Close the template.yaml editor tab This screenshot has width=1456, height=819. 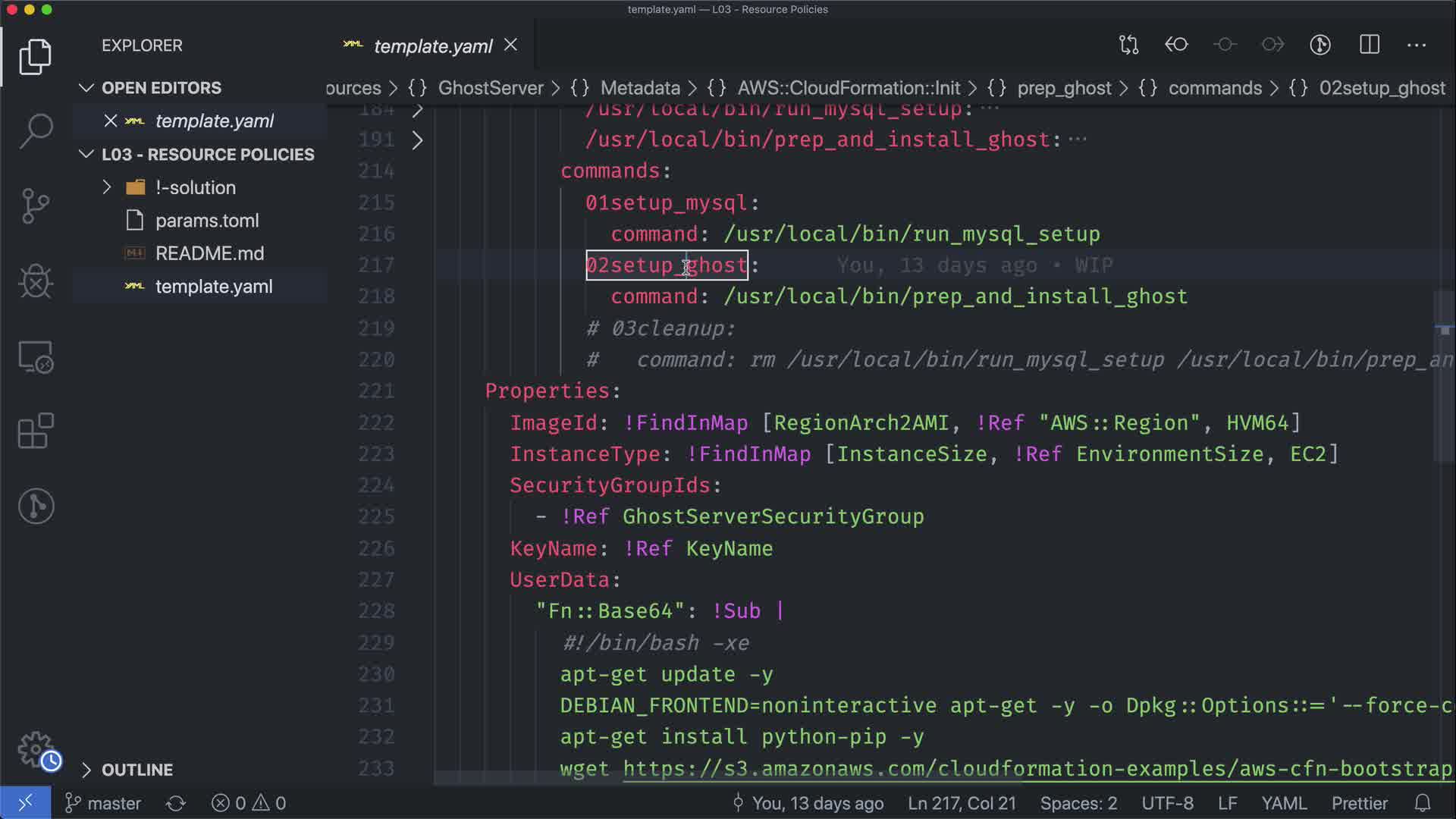[511, 45]
